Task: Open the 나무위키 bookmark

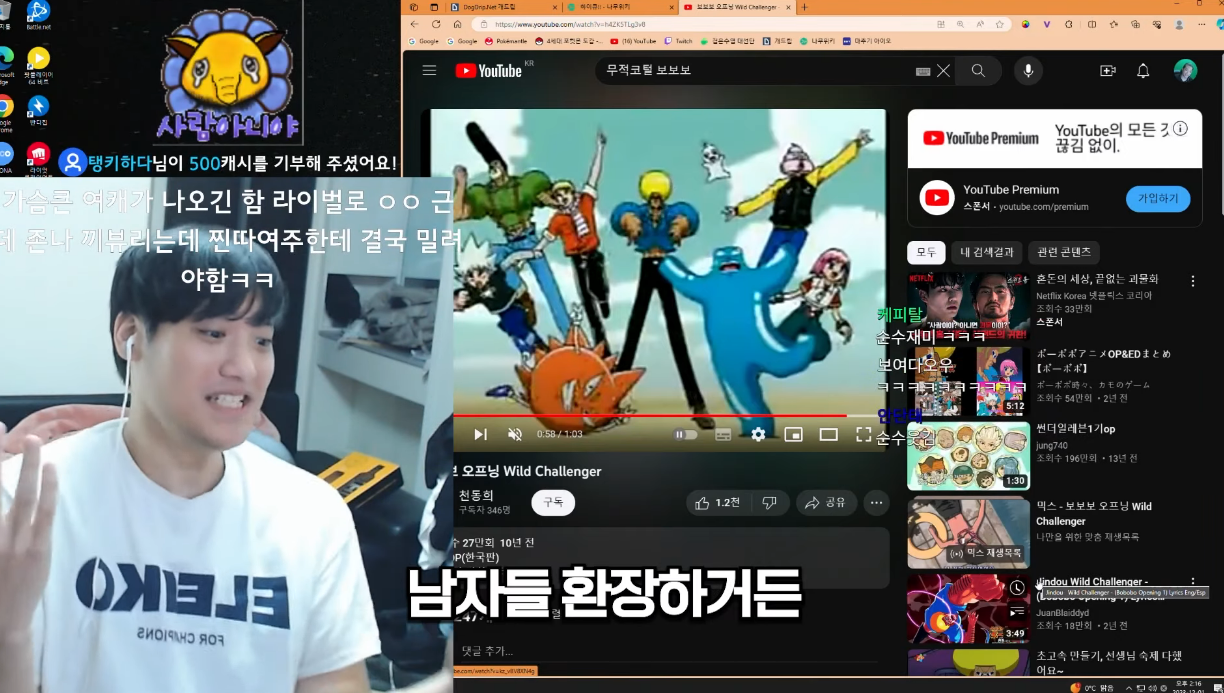Action: tap(817, 41)
